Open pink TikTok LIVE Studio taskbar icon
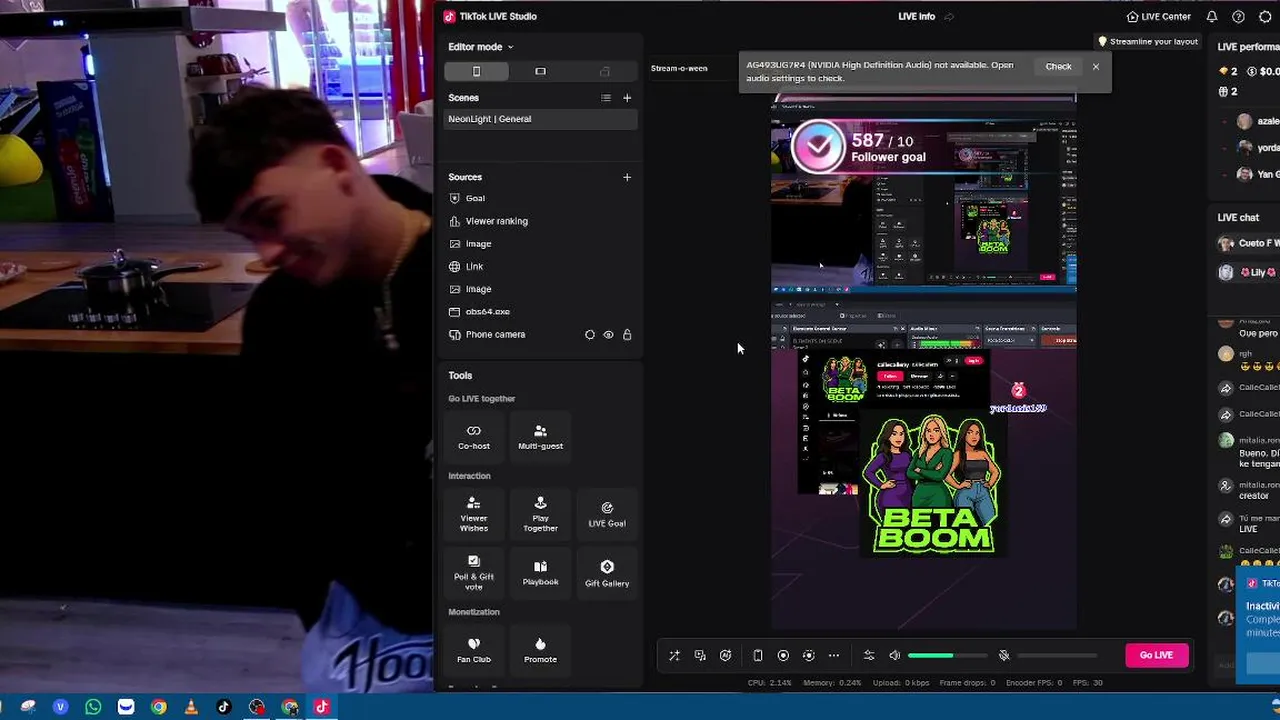The image size is (1280, 720). pyautogui.click(x=321, y=707)
